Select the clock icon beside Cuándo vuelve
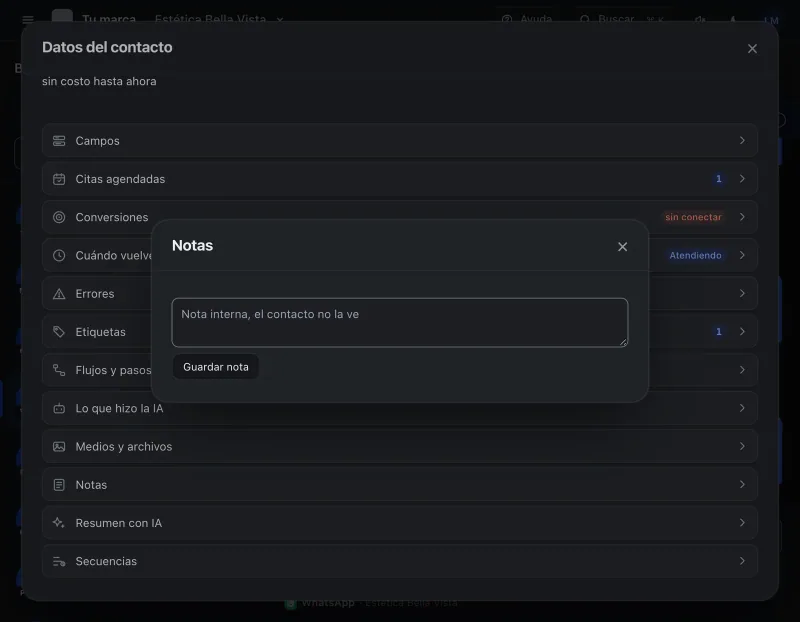 pos(59,256)
